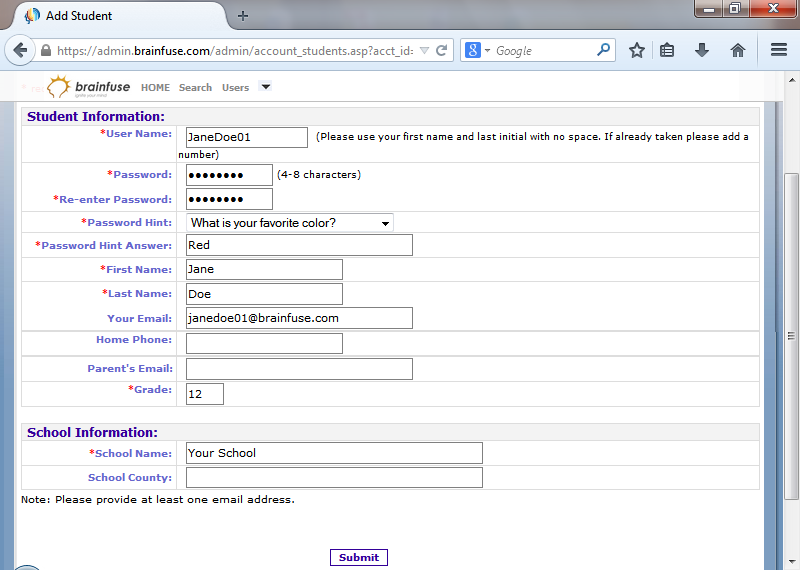Click the 'Note: Please provide' text

(158, 500)
